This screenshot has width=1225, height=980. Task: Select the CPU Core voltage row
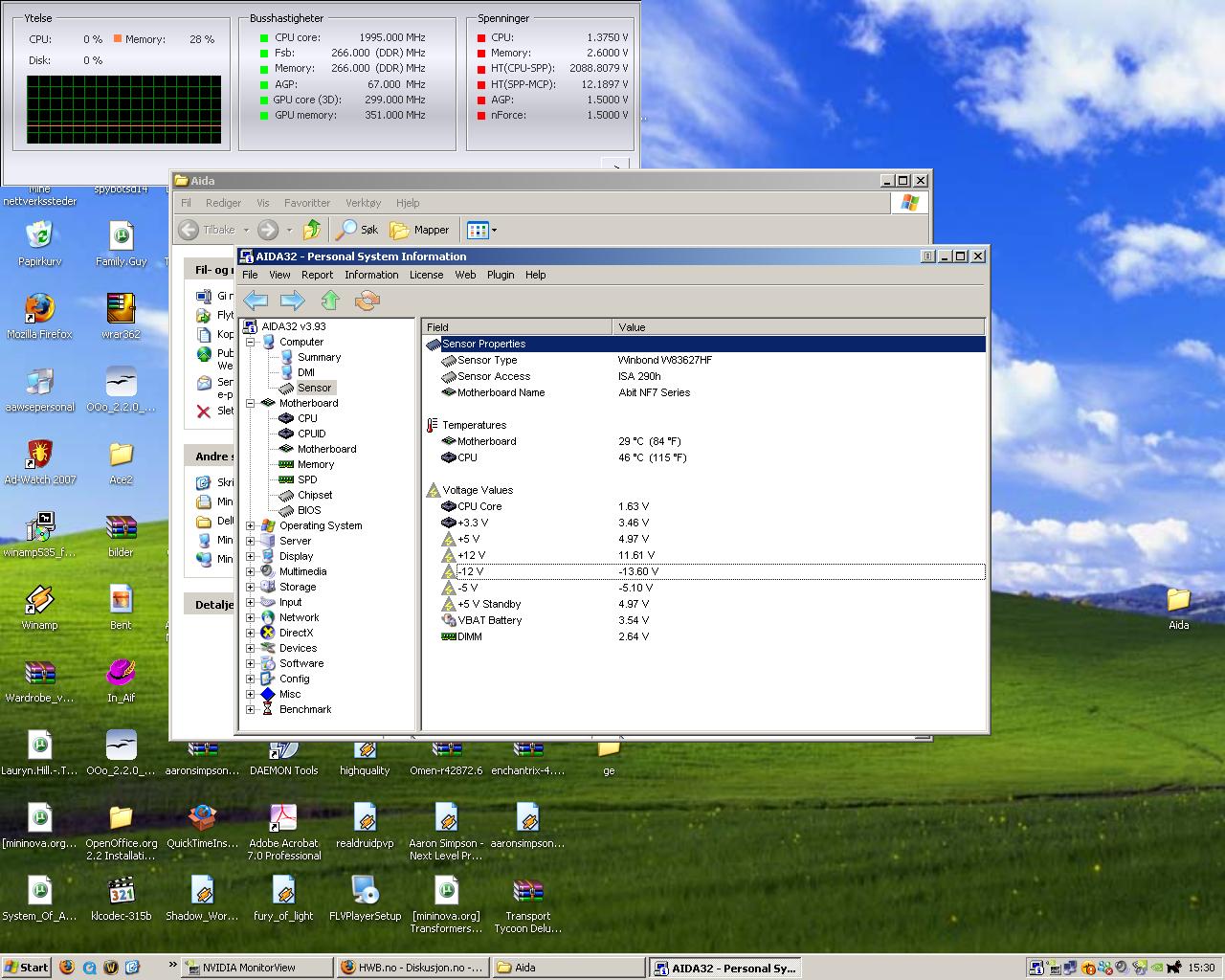(703, 506)
